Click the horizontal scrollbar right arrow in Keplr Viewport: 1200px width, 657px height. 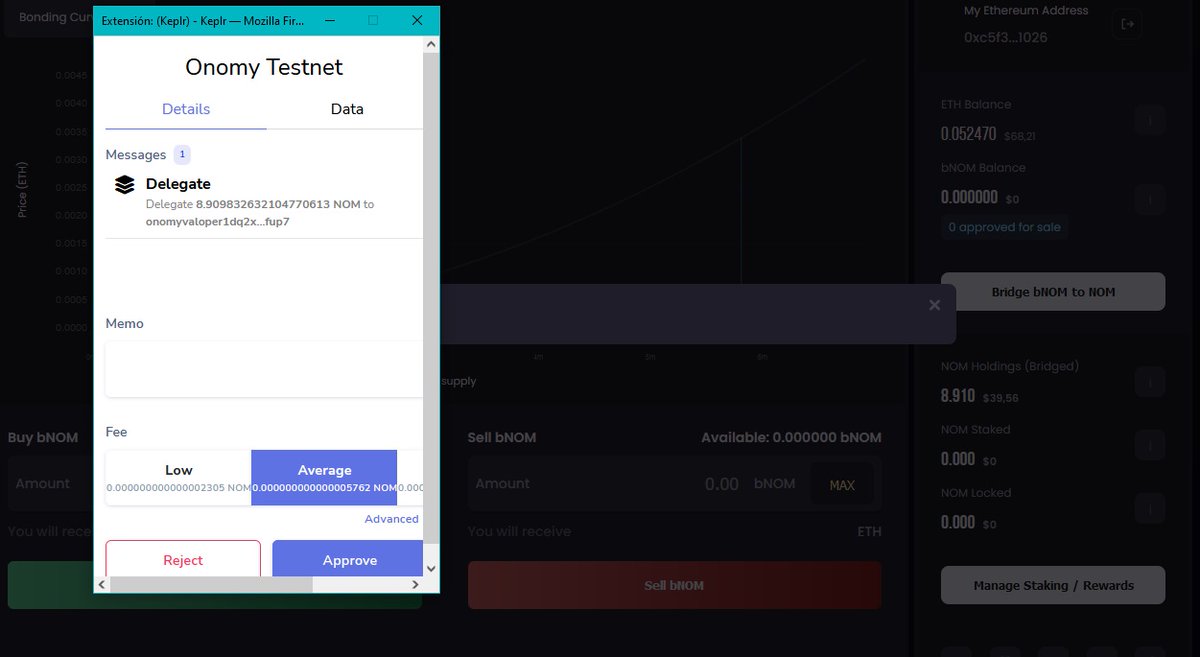(x=415, y=584)
